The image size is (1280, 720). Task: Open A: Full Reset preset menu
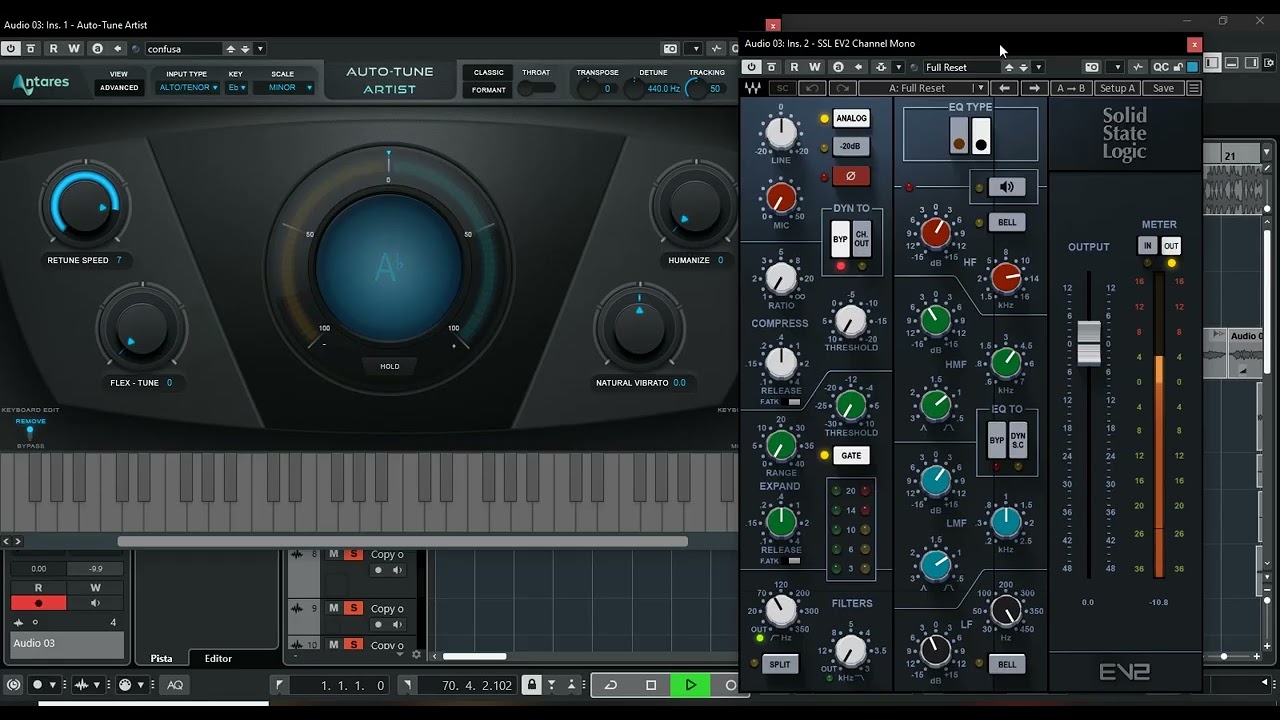pos(924,88)
